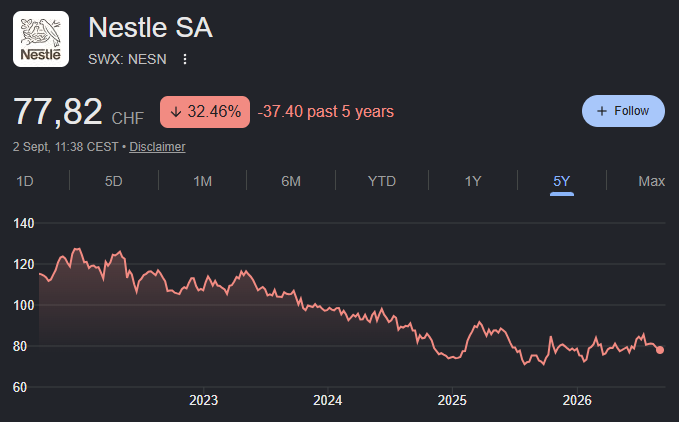Click the plus icon in the Follow button

[x=601, y=111]
